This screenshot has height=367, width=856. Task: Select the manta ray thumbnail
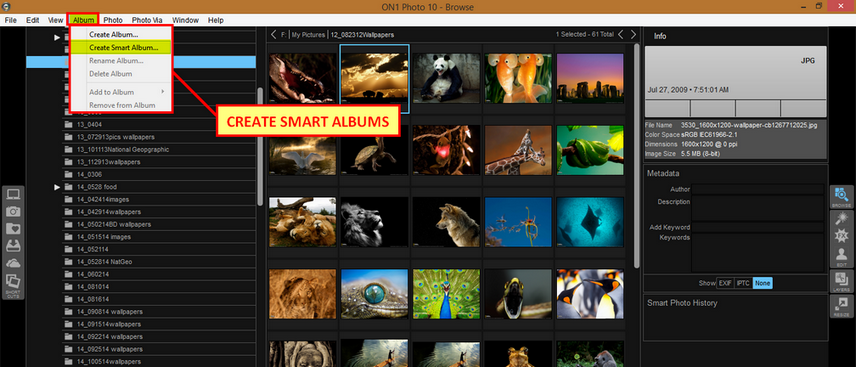coord(590,222)
